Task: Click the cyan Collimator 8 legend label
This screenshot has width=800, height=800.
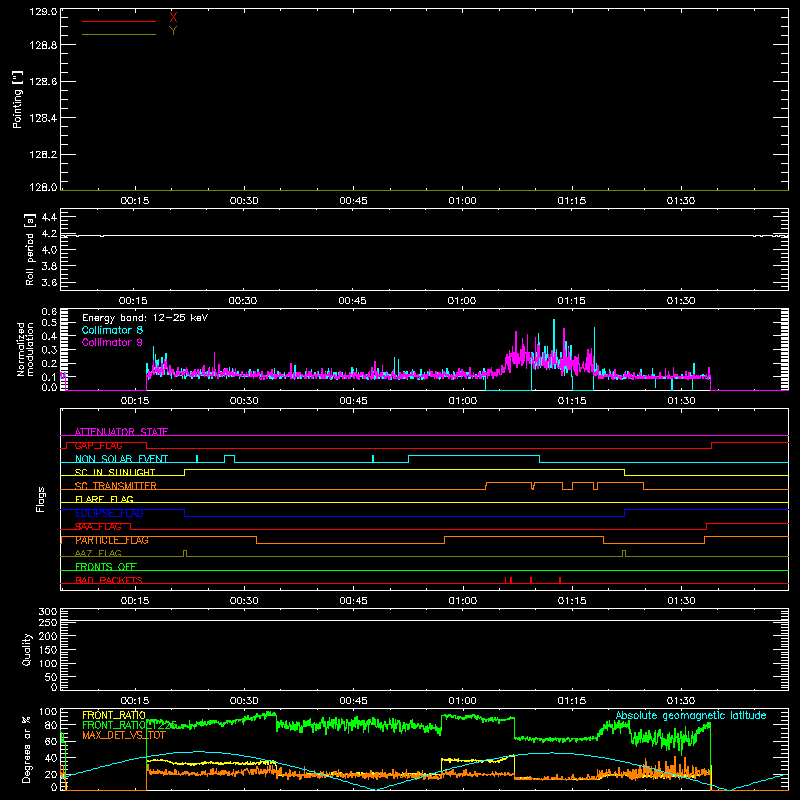Action: tap(112, 330)
